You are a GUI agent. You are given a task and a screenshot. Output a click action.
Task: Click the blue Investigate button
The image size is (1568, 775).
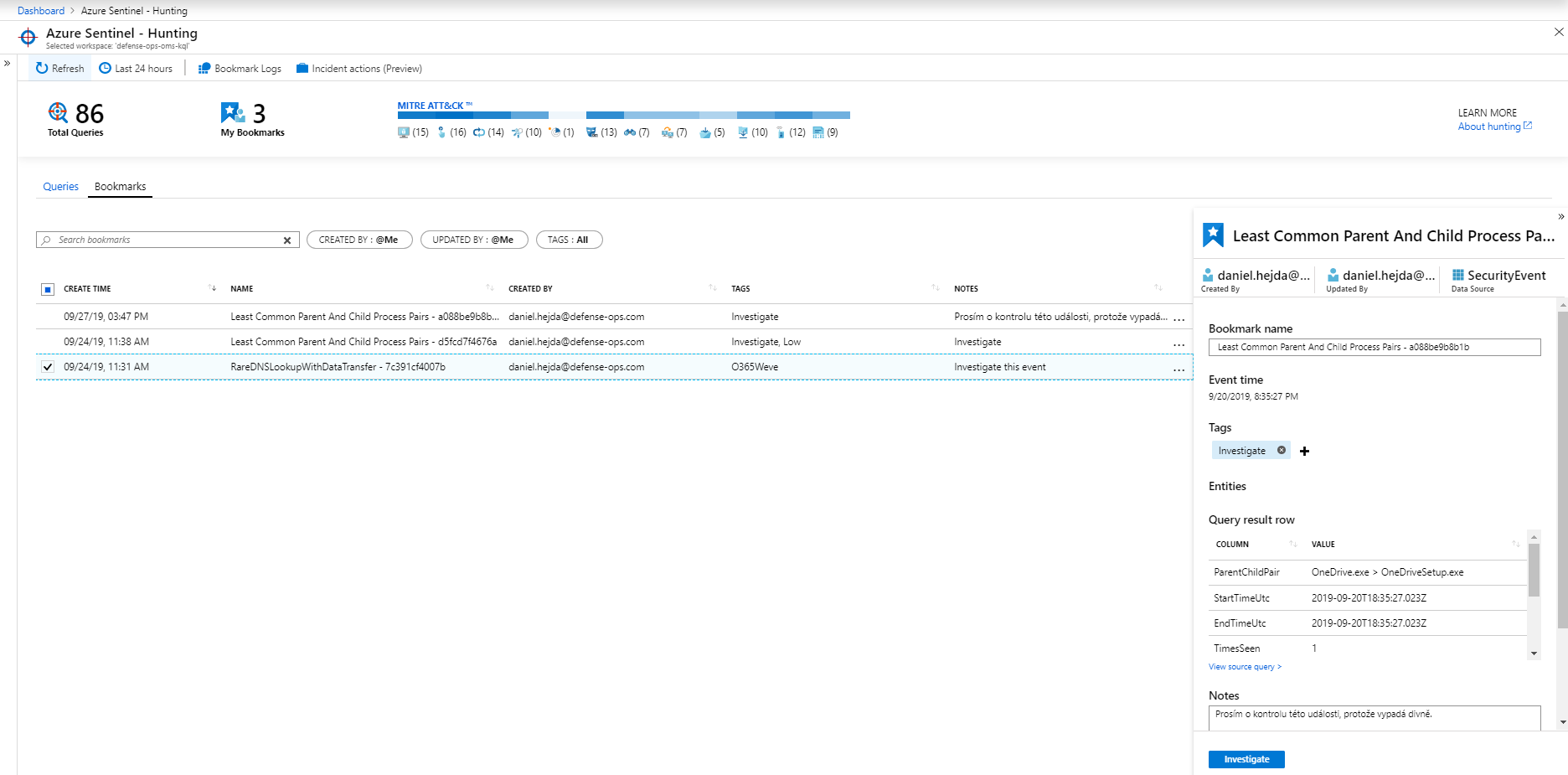[1246, 759]
